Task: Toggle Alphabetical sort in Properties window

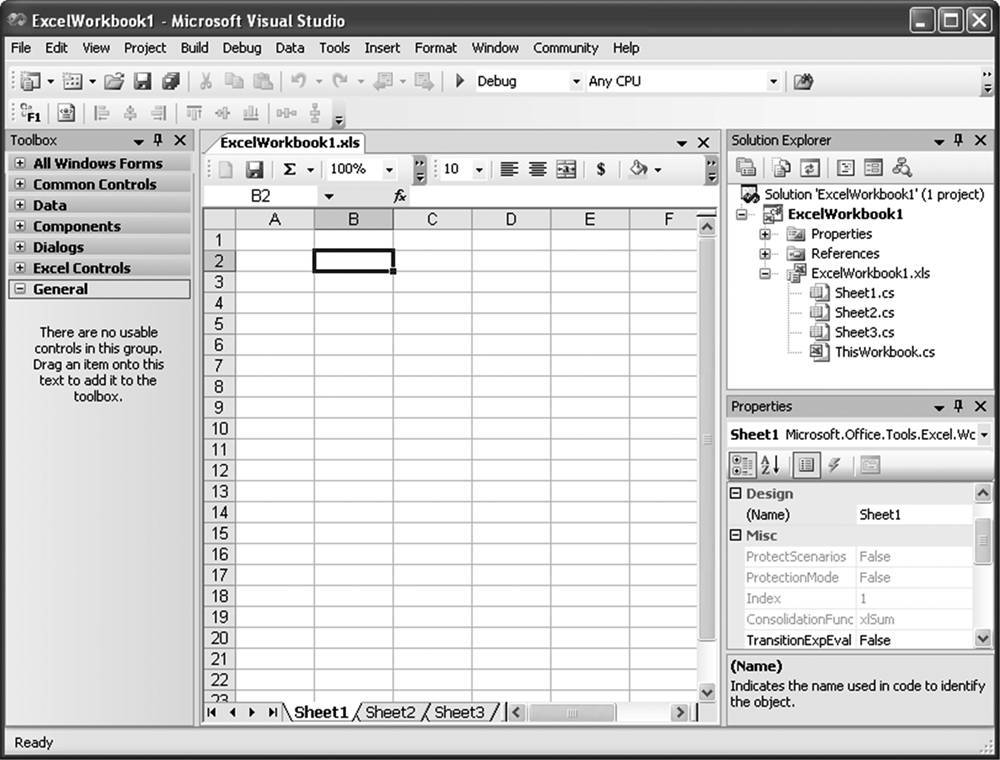Action: 770,465
